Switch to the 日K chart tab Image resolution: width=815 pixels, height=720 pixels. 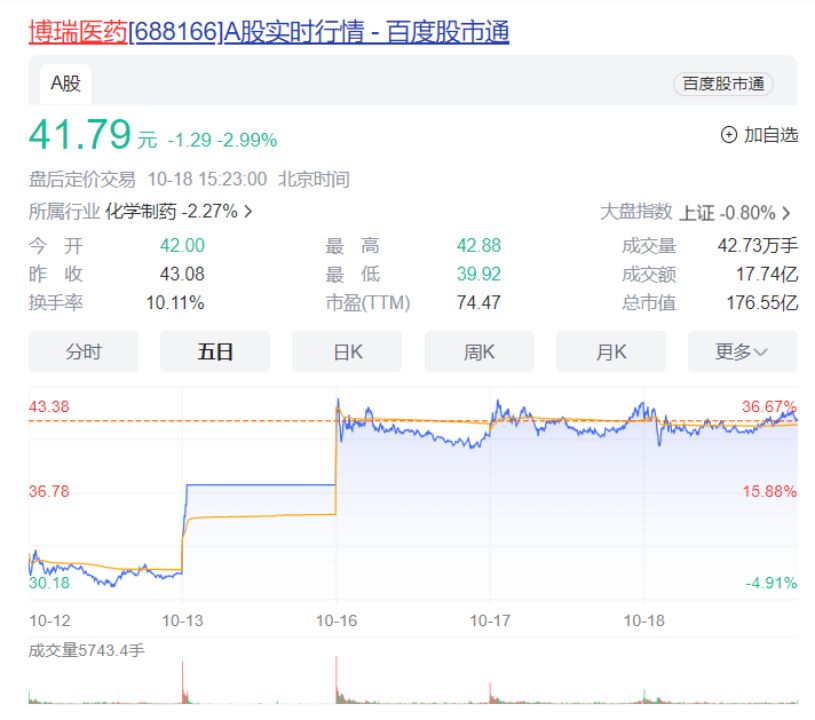[x=346, y=352]
